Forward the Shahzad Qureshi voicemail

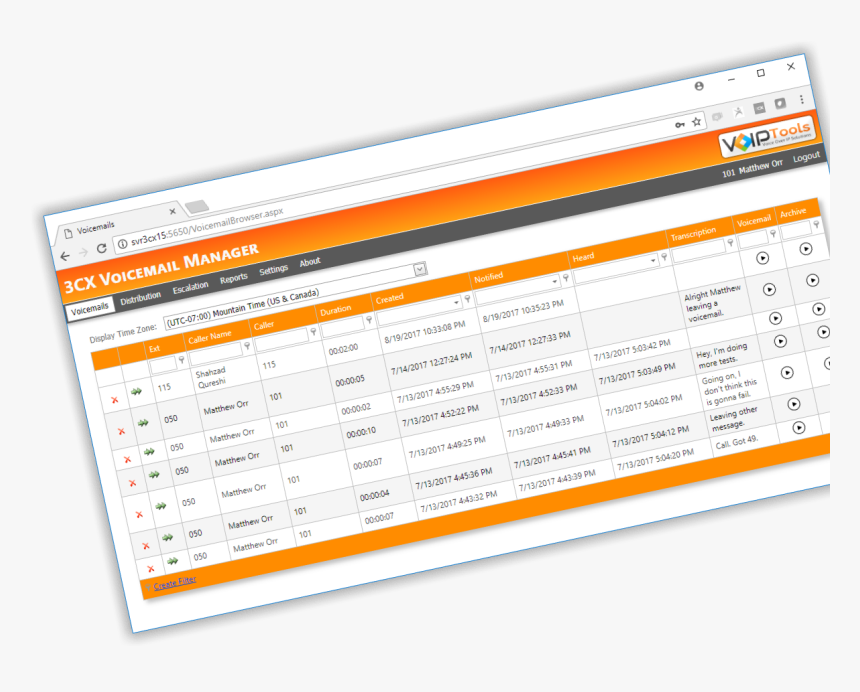pos(136,392)
